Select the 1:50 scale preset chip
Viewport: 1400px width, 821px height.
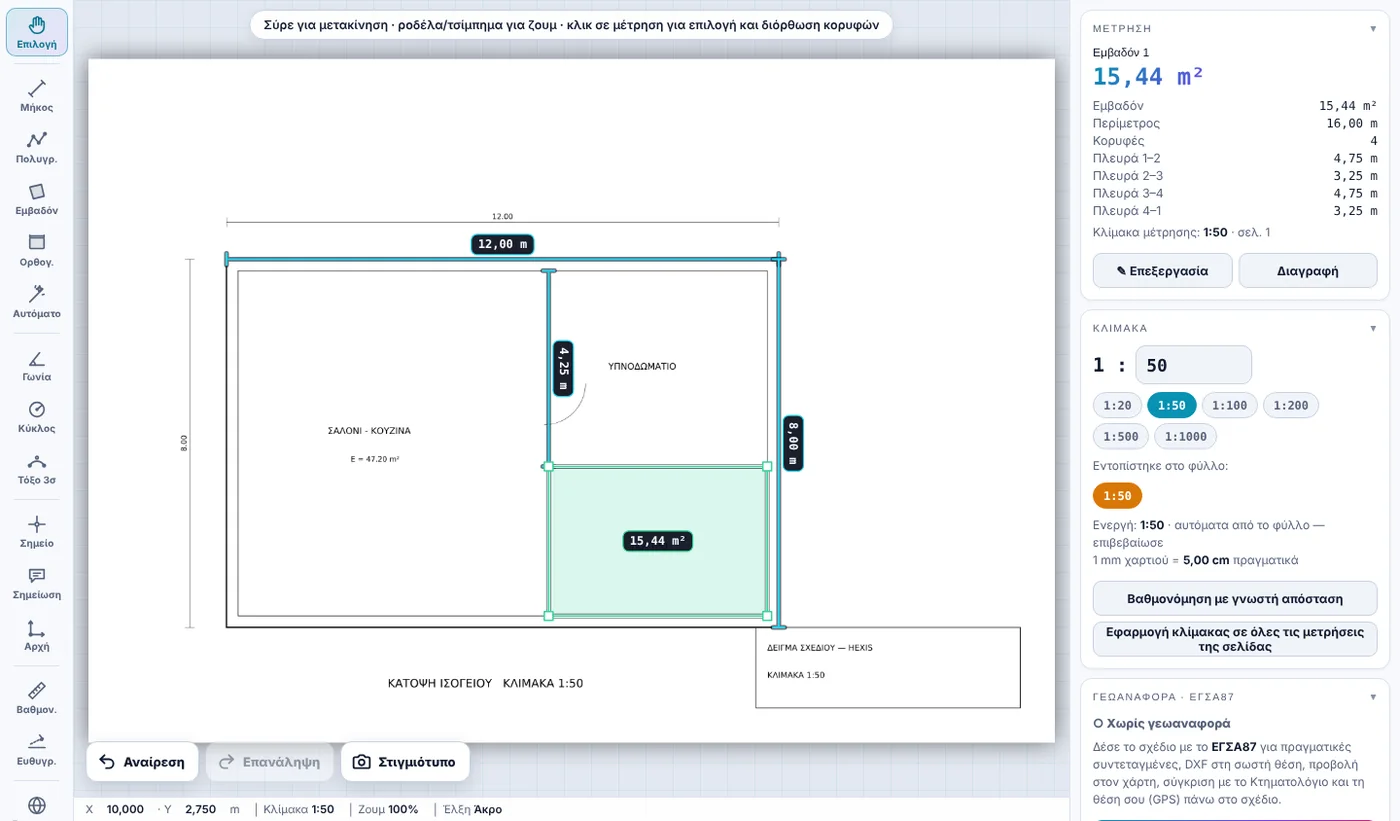(x=1171, y=405)
